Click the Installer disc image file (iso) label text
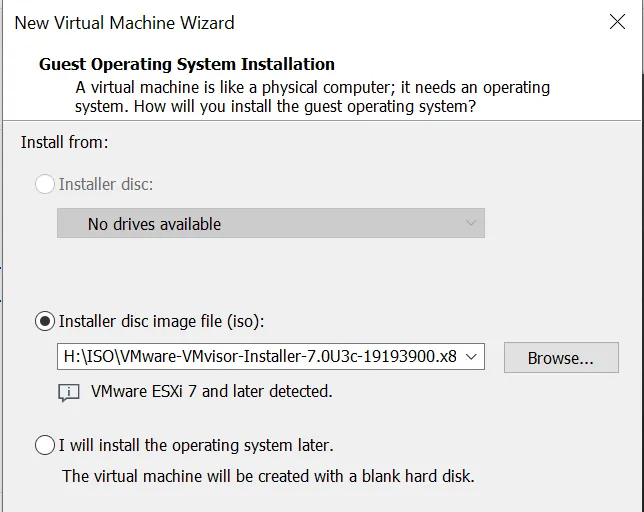The width and height of the screenshot is (644, 512). 161,321
